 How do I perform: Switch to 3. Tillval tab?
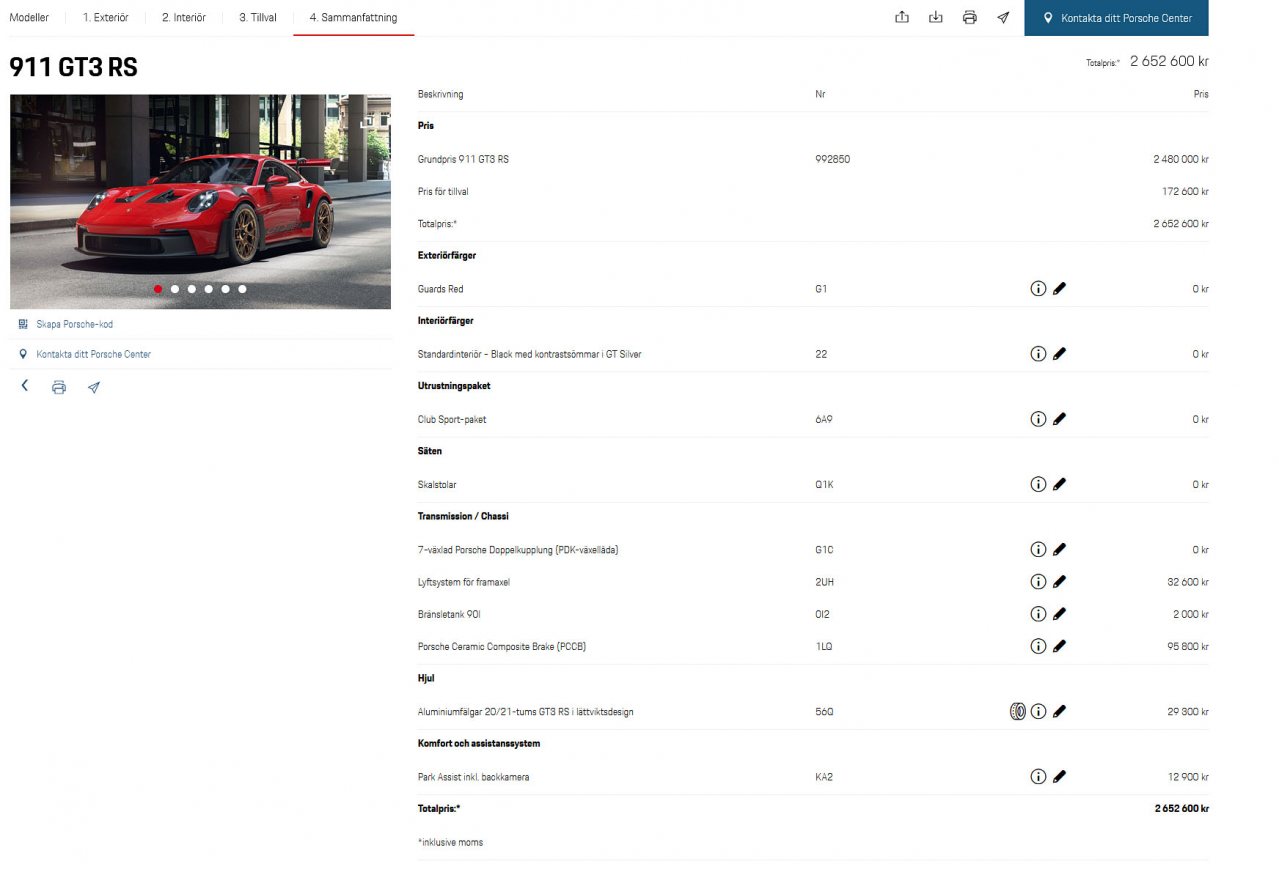[258, 18]
